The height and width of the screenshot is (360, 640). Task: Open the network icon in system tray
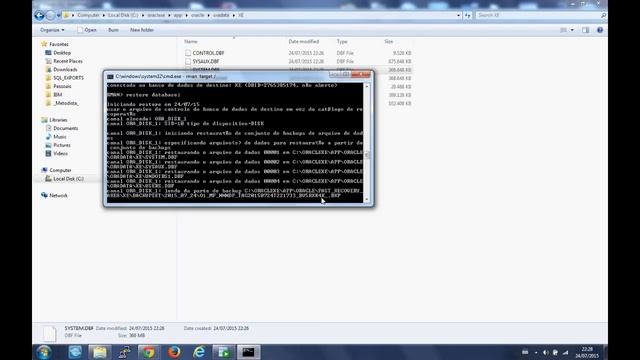pyautogui.click(x=565, y=352)
